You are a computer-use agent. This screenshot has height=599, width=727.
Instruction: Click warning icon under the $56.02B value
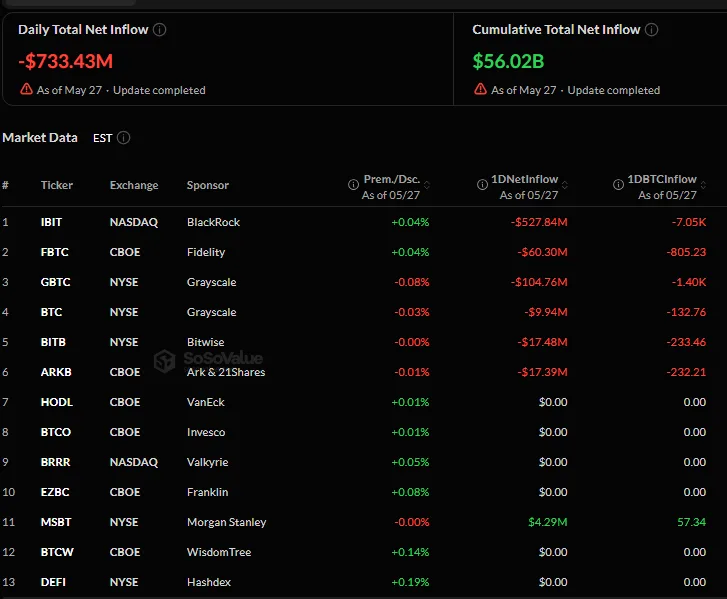click(x=480, y=89)
